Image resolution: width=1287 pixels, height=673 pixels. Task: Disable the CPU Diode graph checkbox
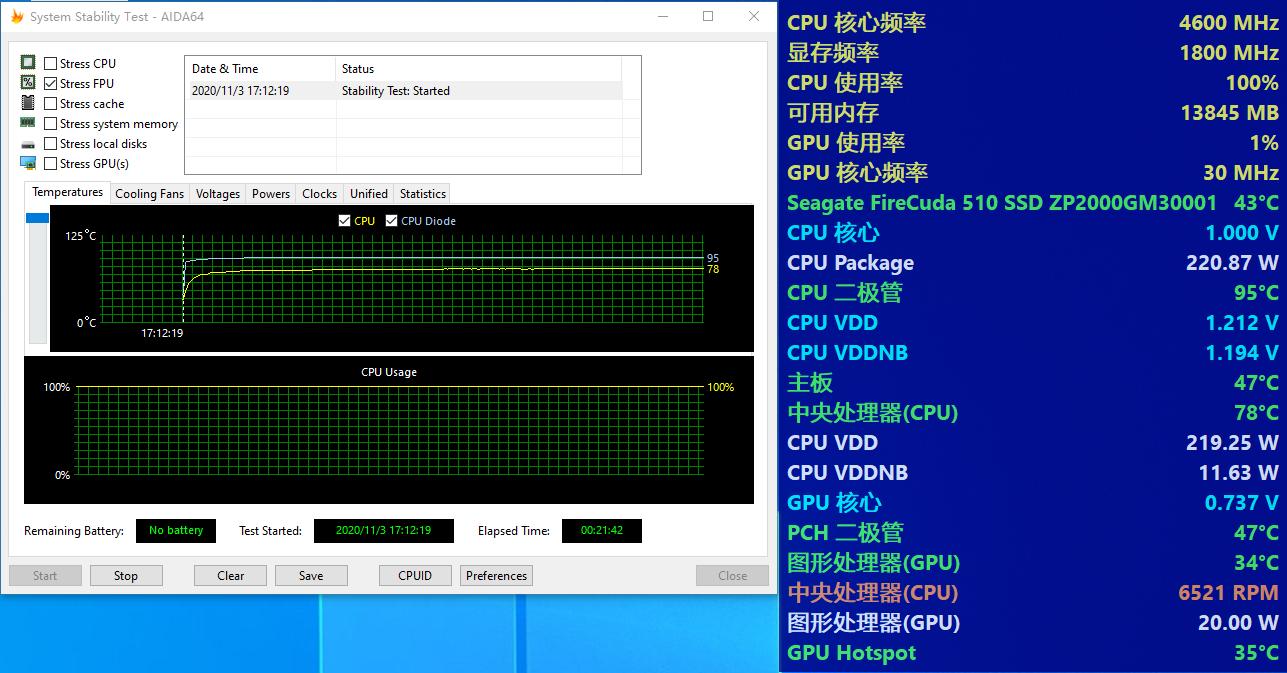coord(389,220)
